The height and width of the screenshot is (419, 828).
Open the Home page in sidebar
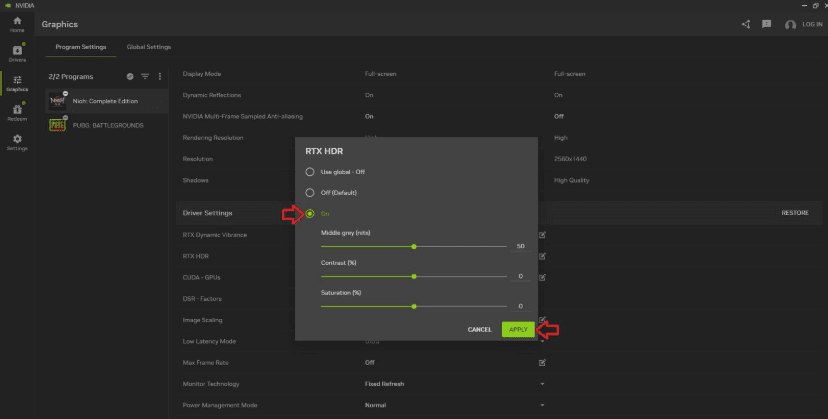17,24
